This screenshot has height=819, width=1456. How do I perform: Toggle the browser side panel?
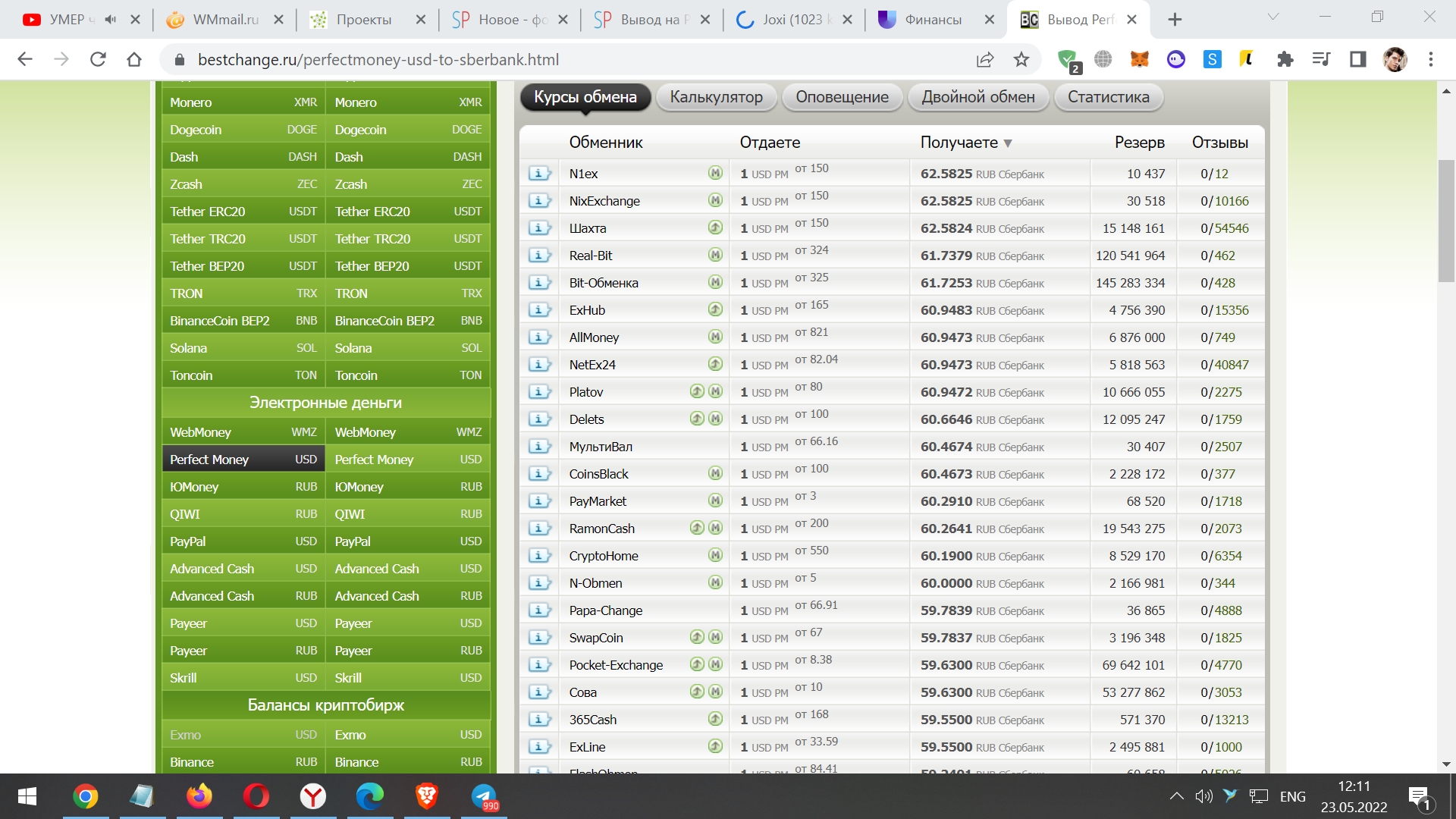(x=1357, y=59)
